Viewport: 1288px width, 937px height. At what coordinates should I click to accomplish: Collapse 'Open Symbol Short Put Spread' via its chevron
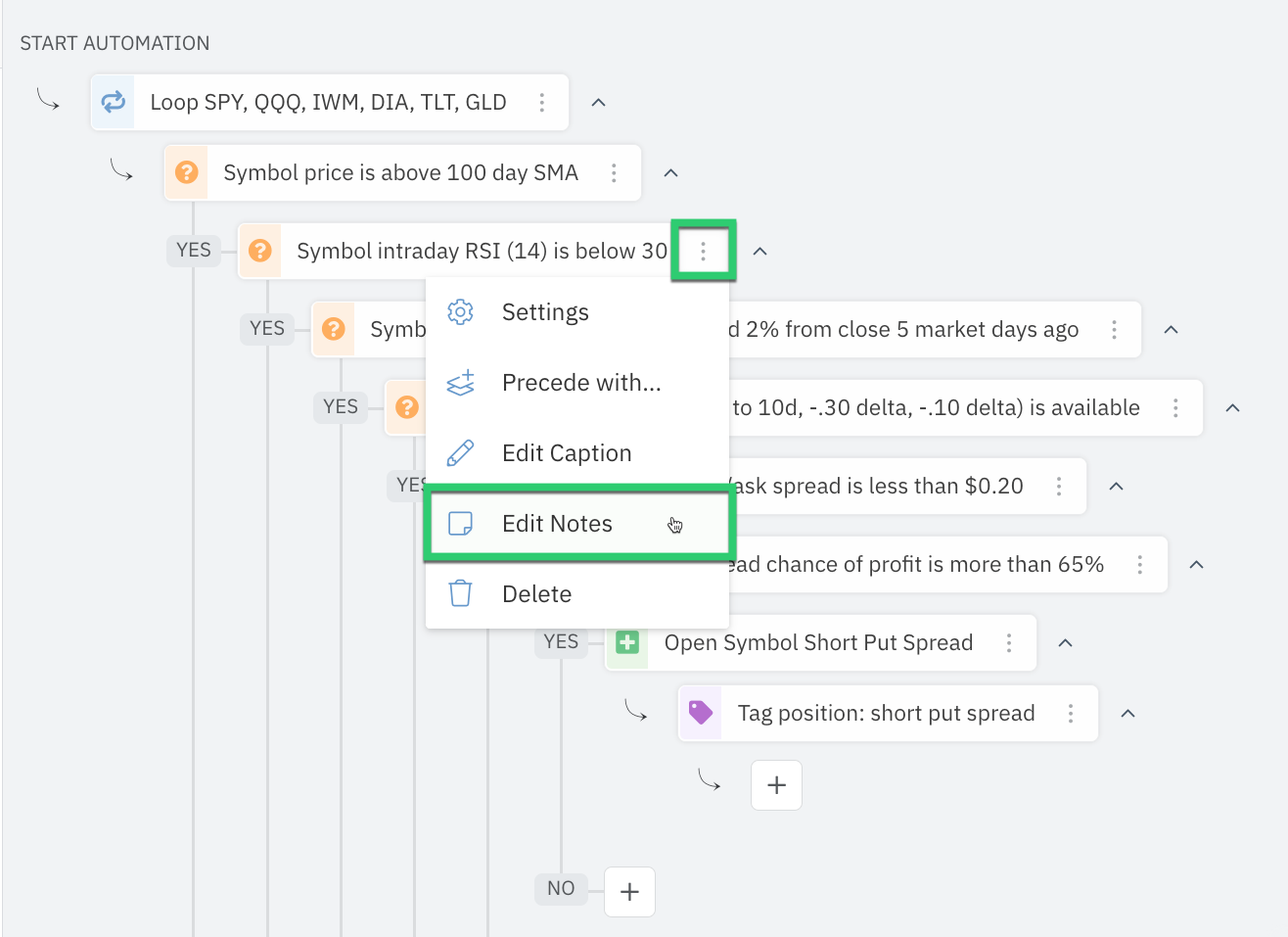coord(1065,642)
